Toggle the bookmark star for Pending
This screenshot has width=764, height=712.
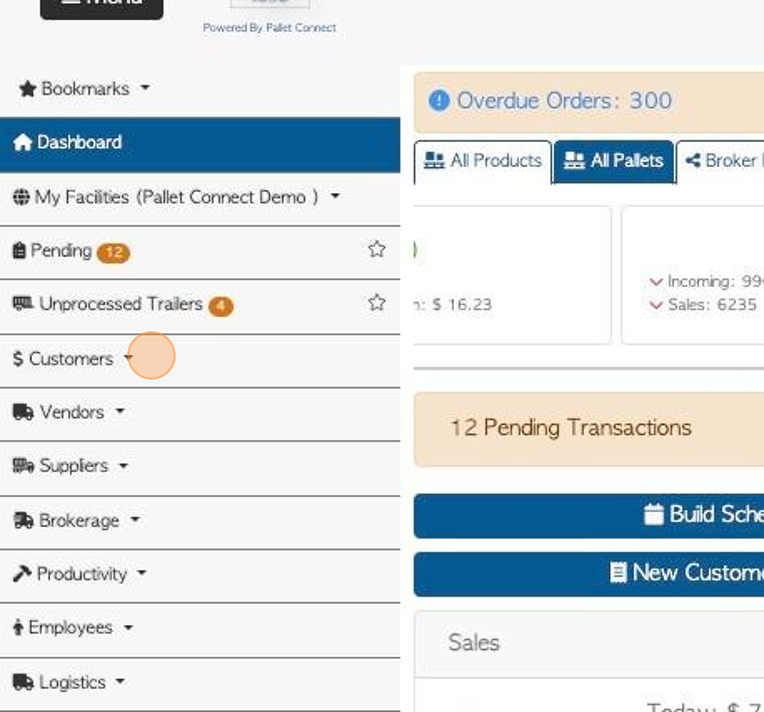(376, 249)
